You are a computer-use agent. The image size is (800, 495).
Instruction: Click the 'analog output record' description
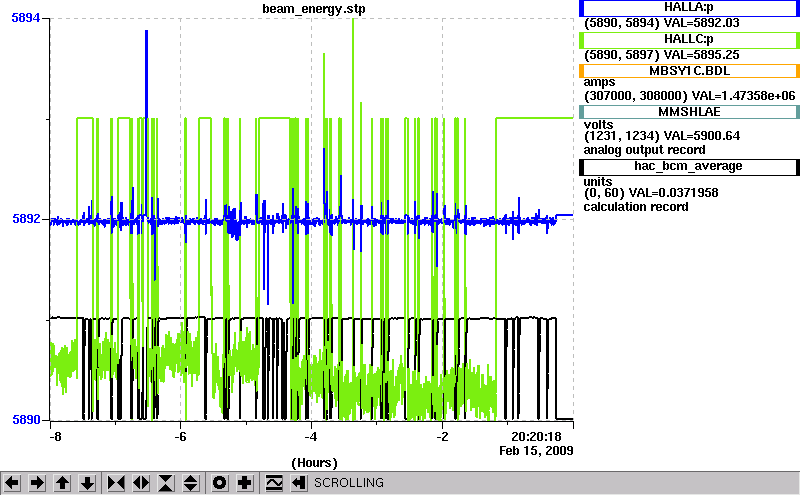point(644,150)
